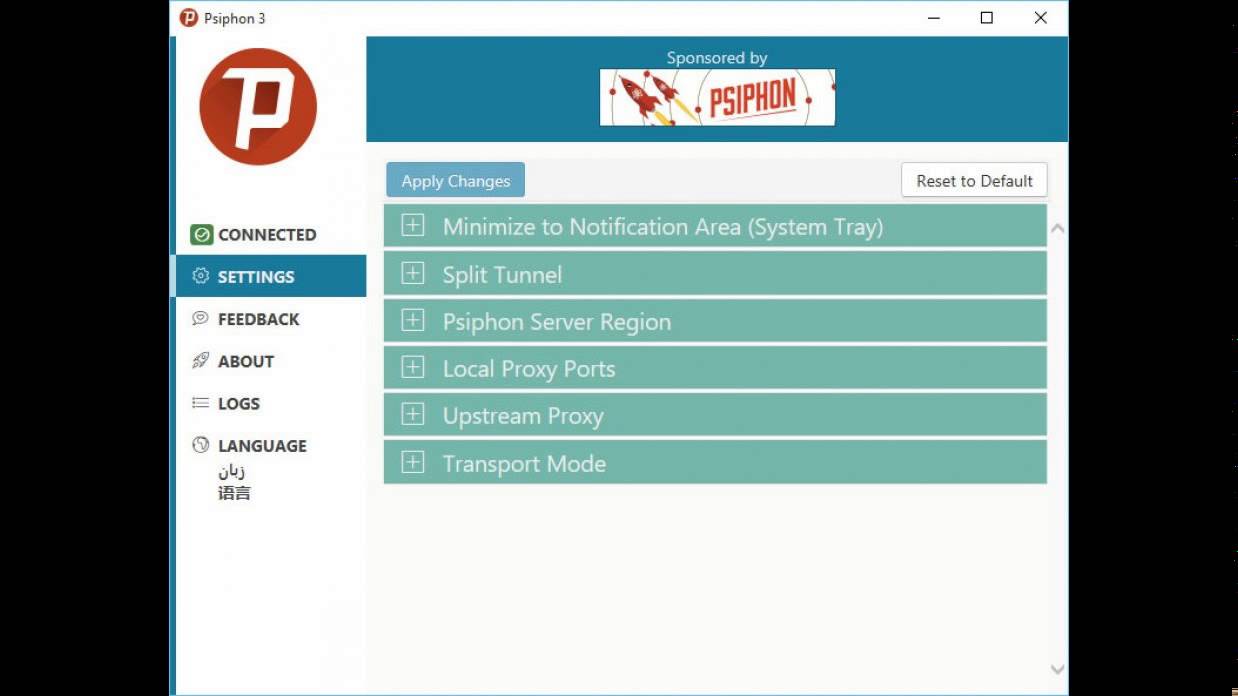Screen dimensions: 1238x696
Task: Click the settings scrollbar down arrow
Action: [x=1057, y=669]
